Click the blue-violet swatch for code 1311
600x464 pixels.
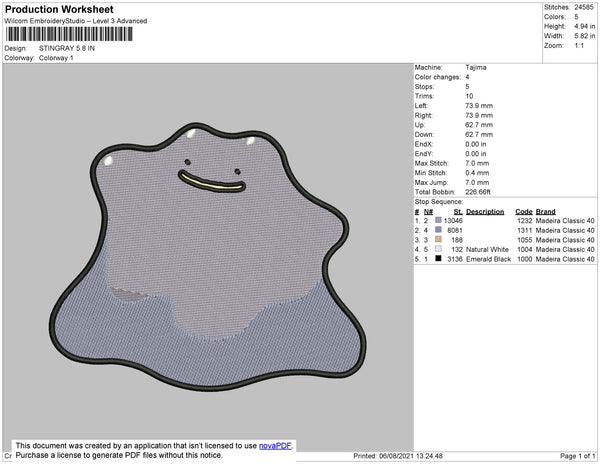coord(439,230)
